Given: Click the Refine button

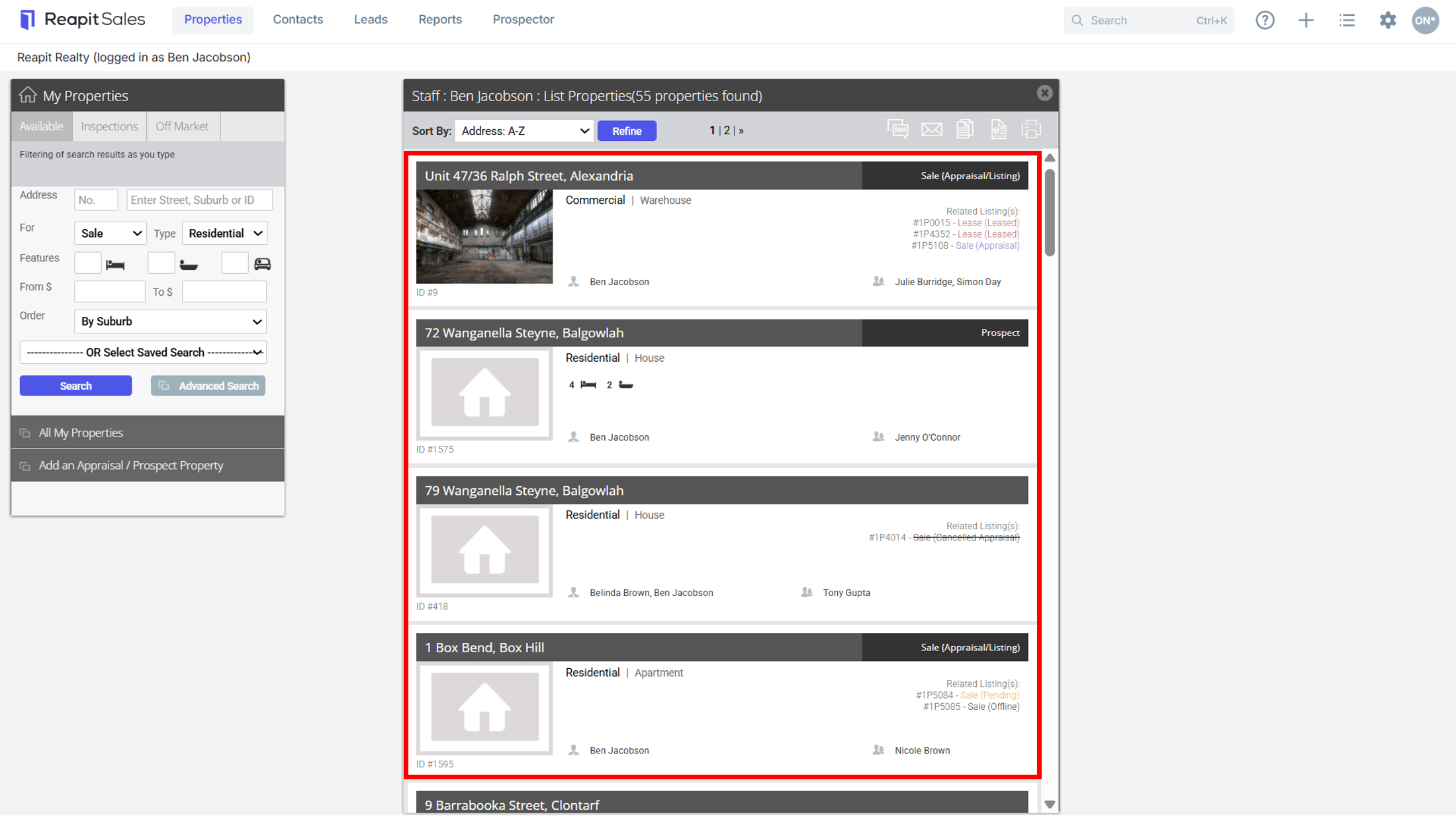Looking at the screenshot, I should pos(627,131).
